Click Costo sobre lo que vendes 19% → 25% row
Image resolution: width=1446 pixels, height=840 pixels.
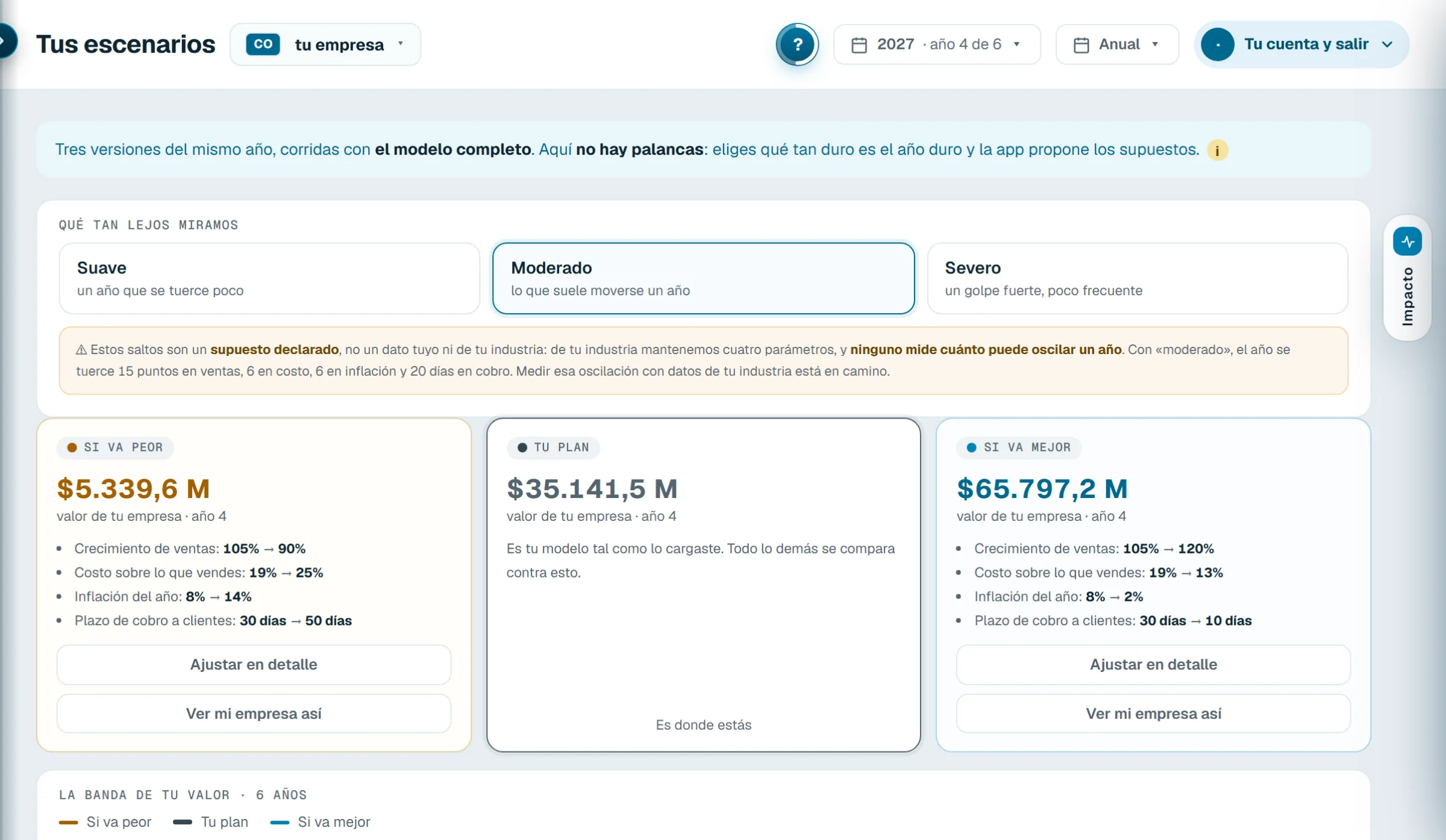199,573
